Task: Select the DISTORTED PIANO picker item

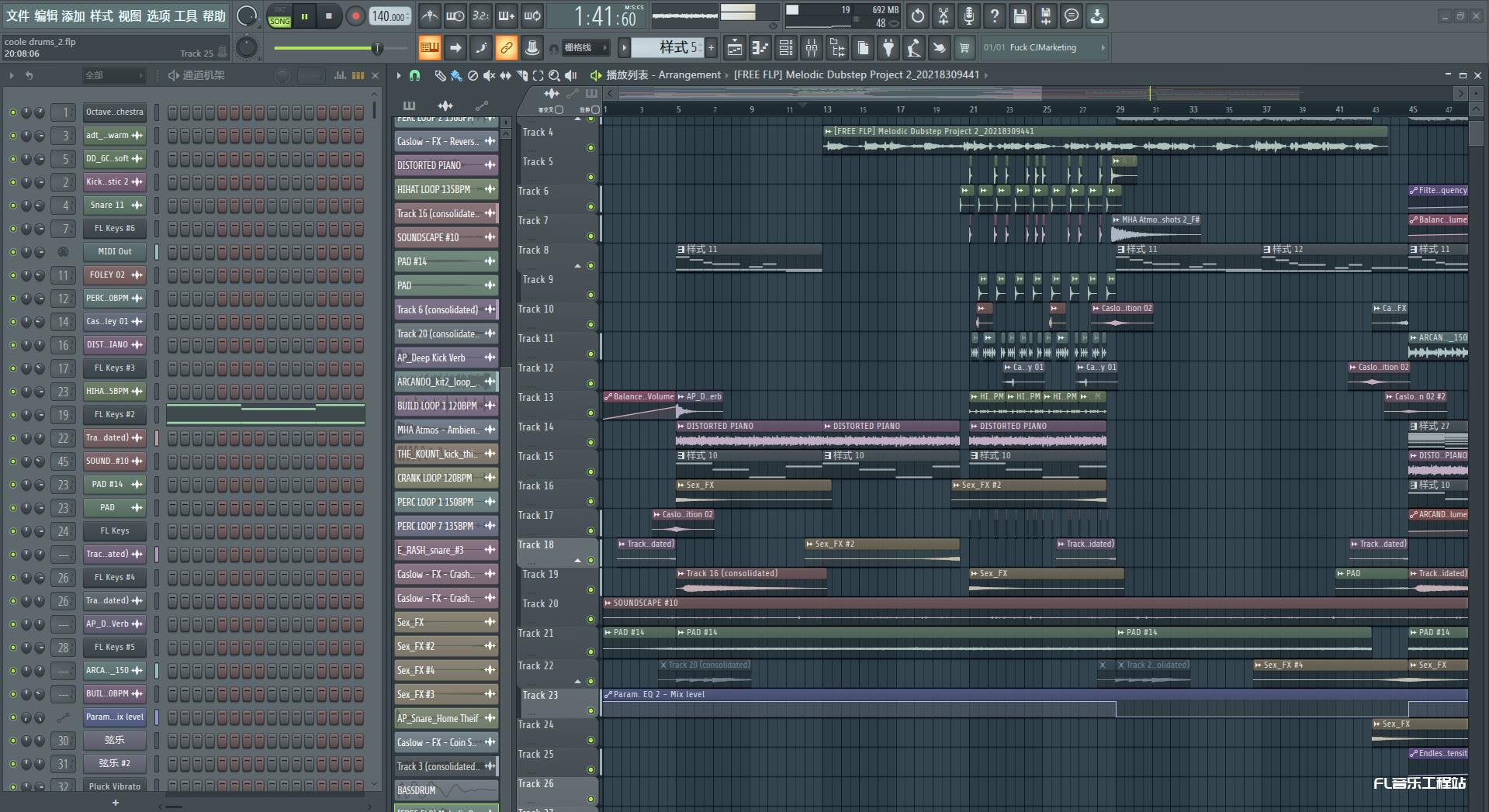Action: [446, 165]
